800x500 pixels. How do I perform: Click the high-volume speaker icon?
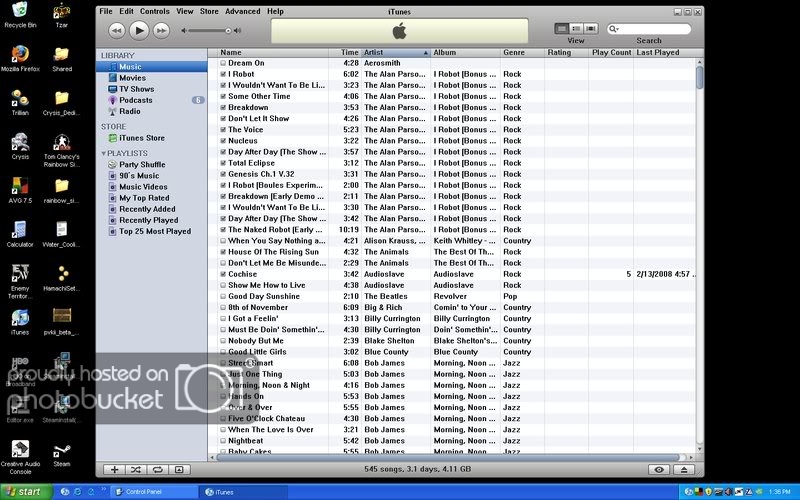(x=237, y=31)
